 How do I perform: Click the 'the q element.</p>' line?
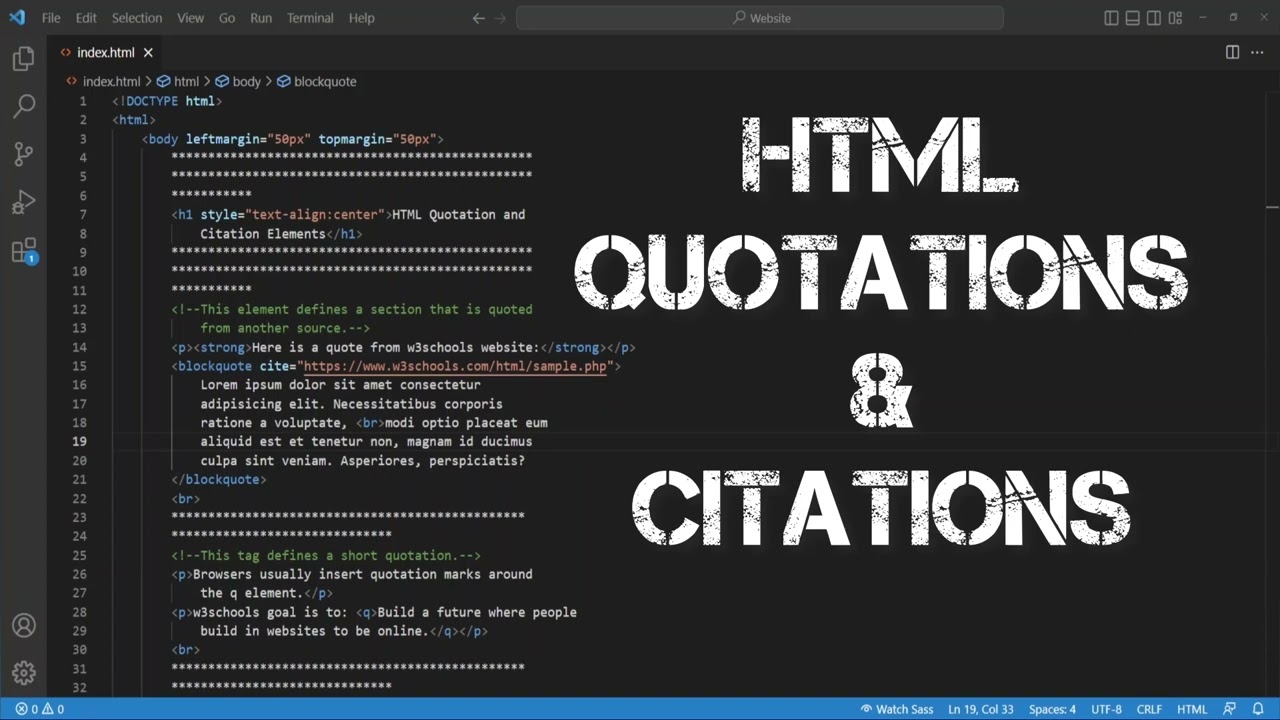click(x=266, y=594)
